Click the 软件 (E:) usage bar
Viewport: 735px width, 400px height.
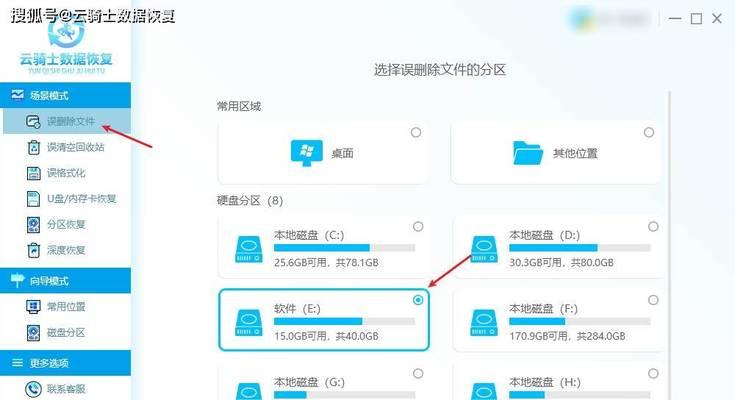pyautogui.click(x=345, y=322)
